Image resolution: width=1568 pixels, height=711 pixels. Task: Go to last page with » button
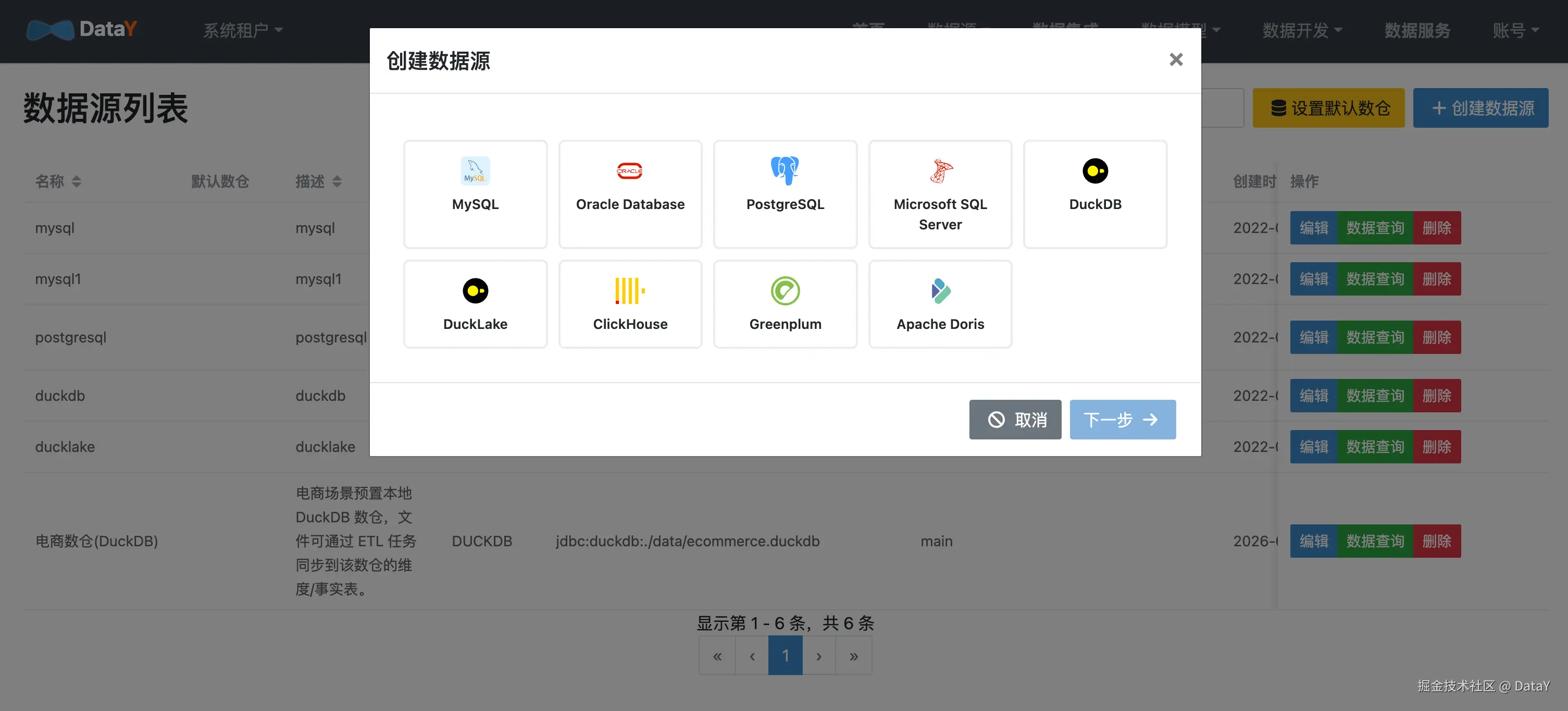(x=853, y=656)
